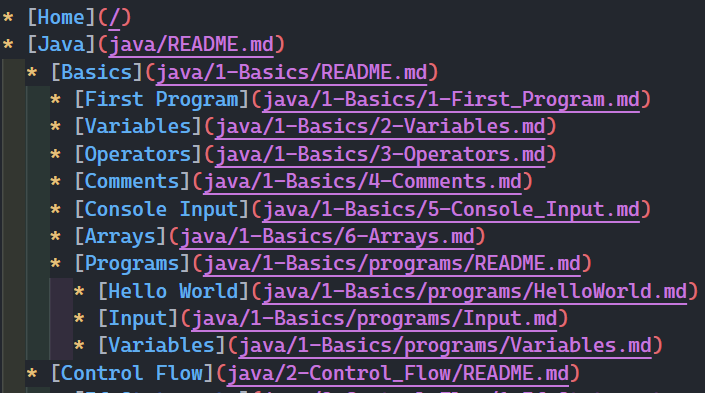Click the Variables label before programs/Variables.md
Screen dimensions: 705x393
point(162,346)
